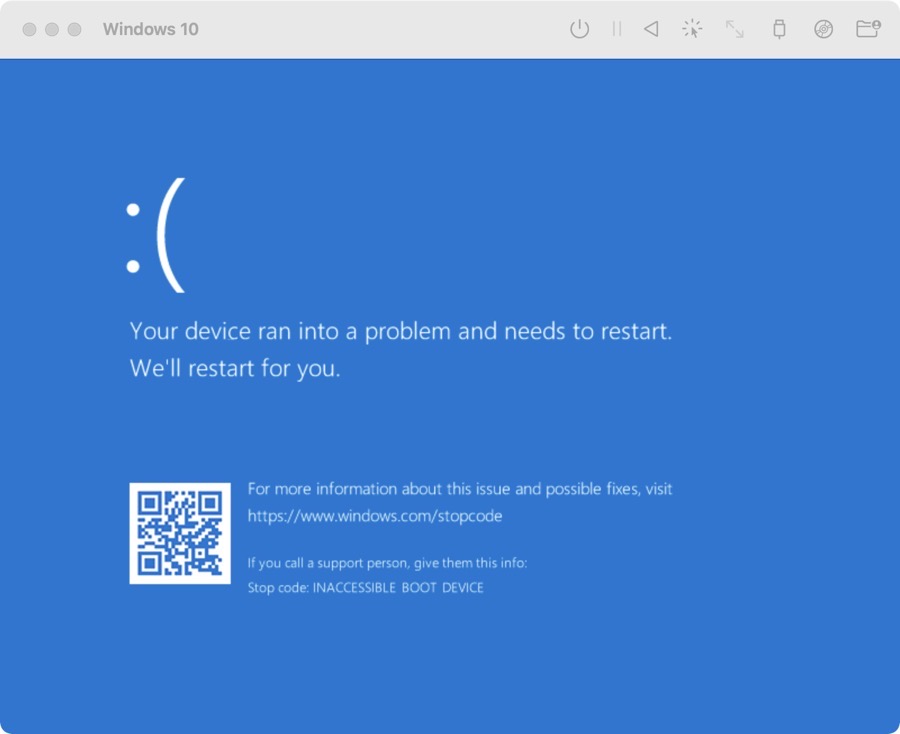900x734 pixels.
Task: Open the CD/DVD drive image menu
Action: (x=823, y=29)
